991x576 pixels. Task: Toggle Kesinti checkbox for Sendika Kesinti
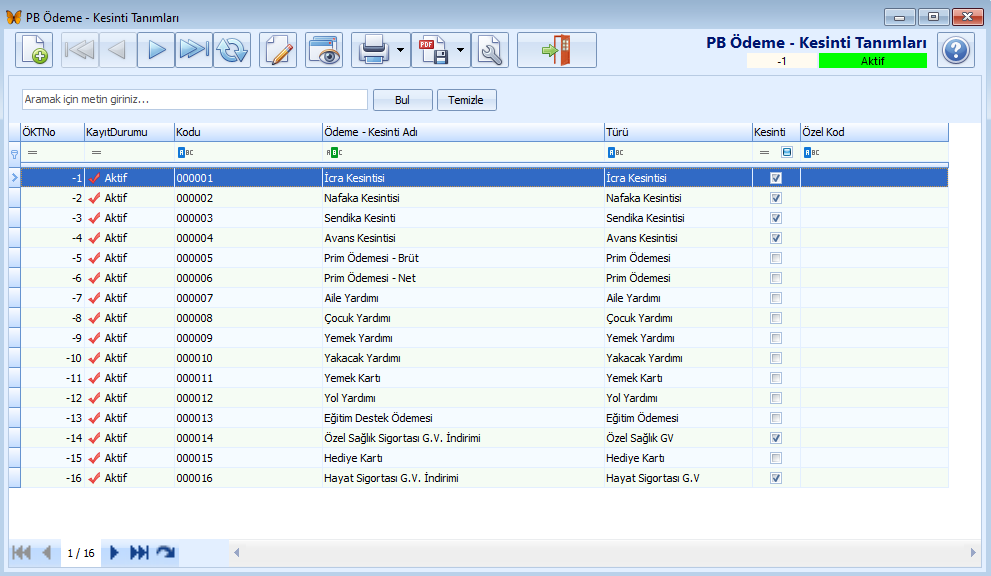pos(776,218)
